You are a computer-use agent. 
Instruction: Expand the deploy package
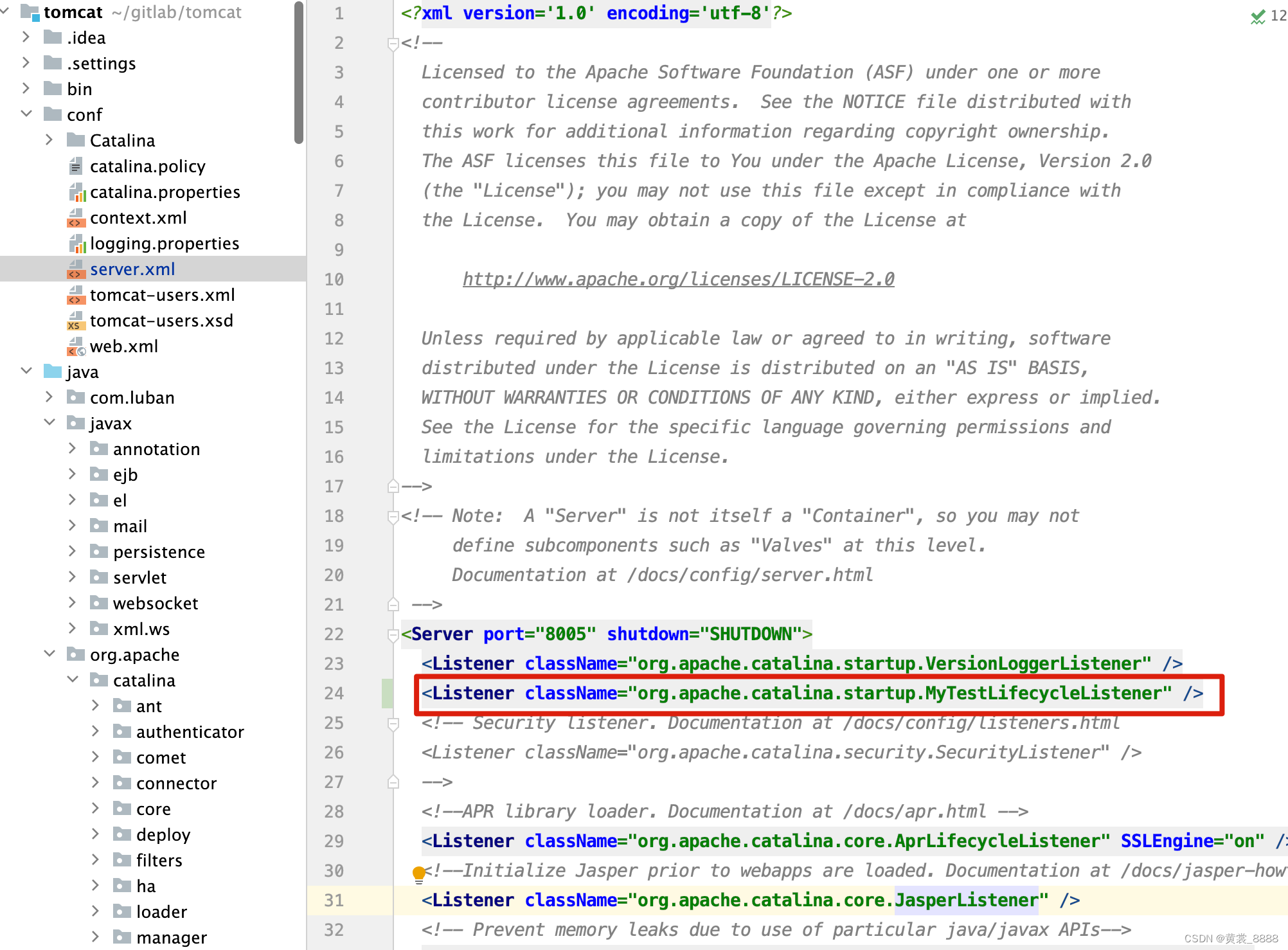tap(95, 834)
